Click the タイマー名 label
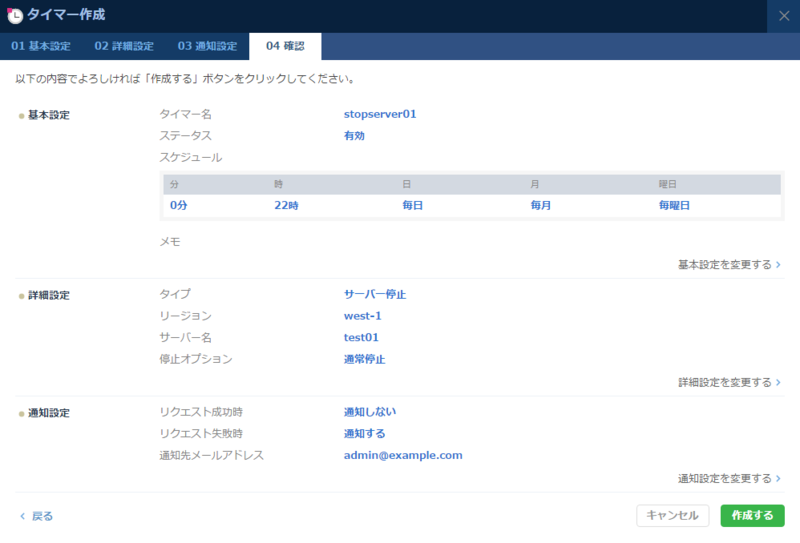 coord(185,114)
